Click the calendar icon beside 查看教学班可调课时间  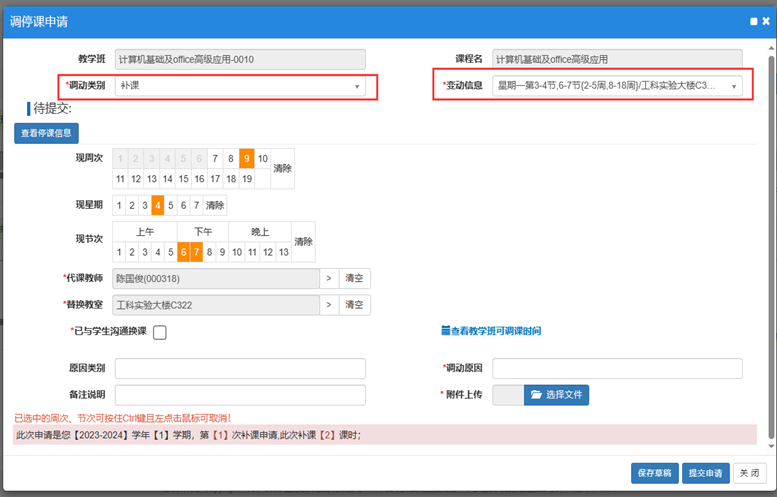pos(445,331)
